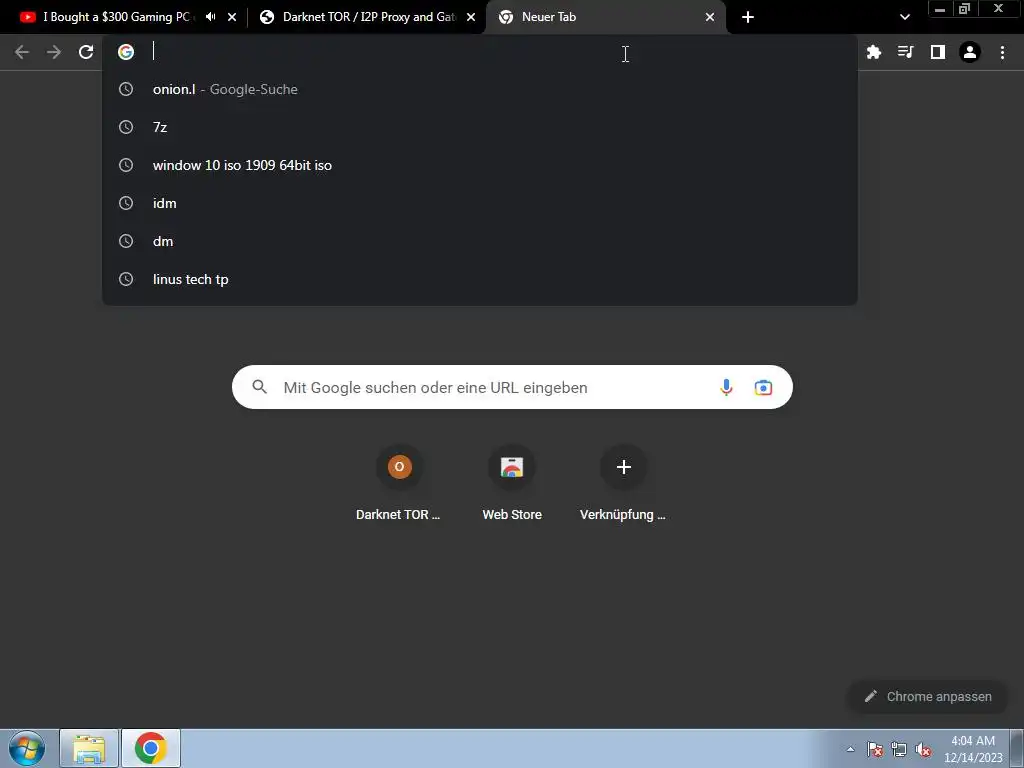Search by image with Google Lens icon
Screen dimensions: 1024x768
pos(763,387)
